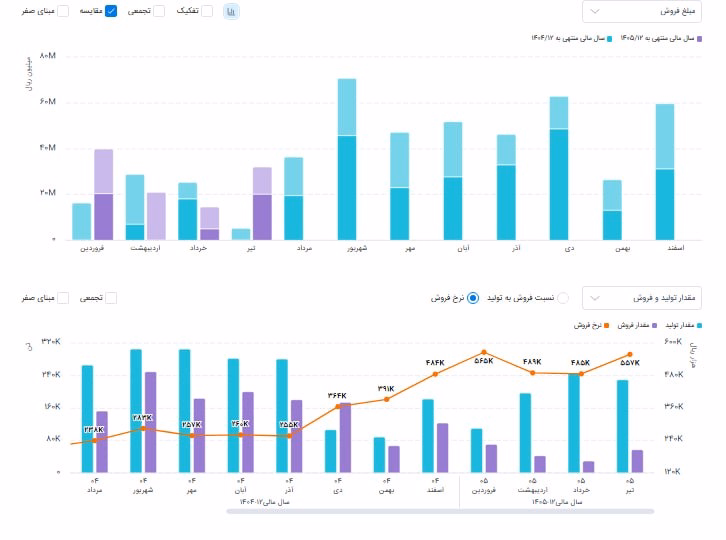The width and height of the screenshot is (726, 540).
Task: Open the مقدار تولید و فروش dropdown
Action: pyautogui.click(x=642, y=298)
